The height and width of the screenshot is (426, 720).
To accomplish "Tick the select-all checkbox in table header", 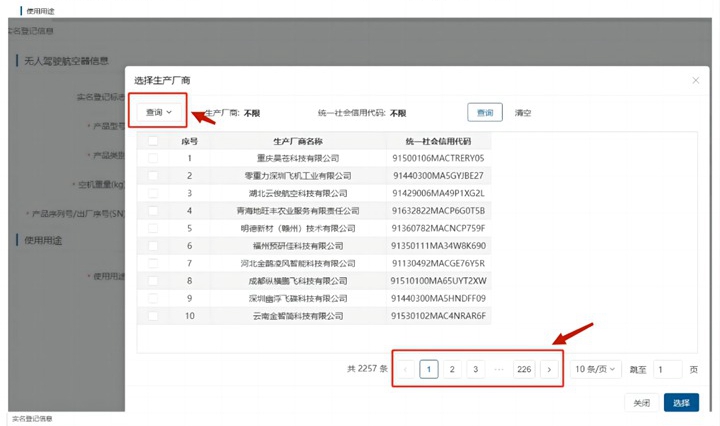I will tap(153, 141).
